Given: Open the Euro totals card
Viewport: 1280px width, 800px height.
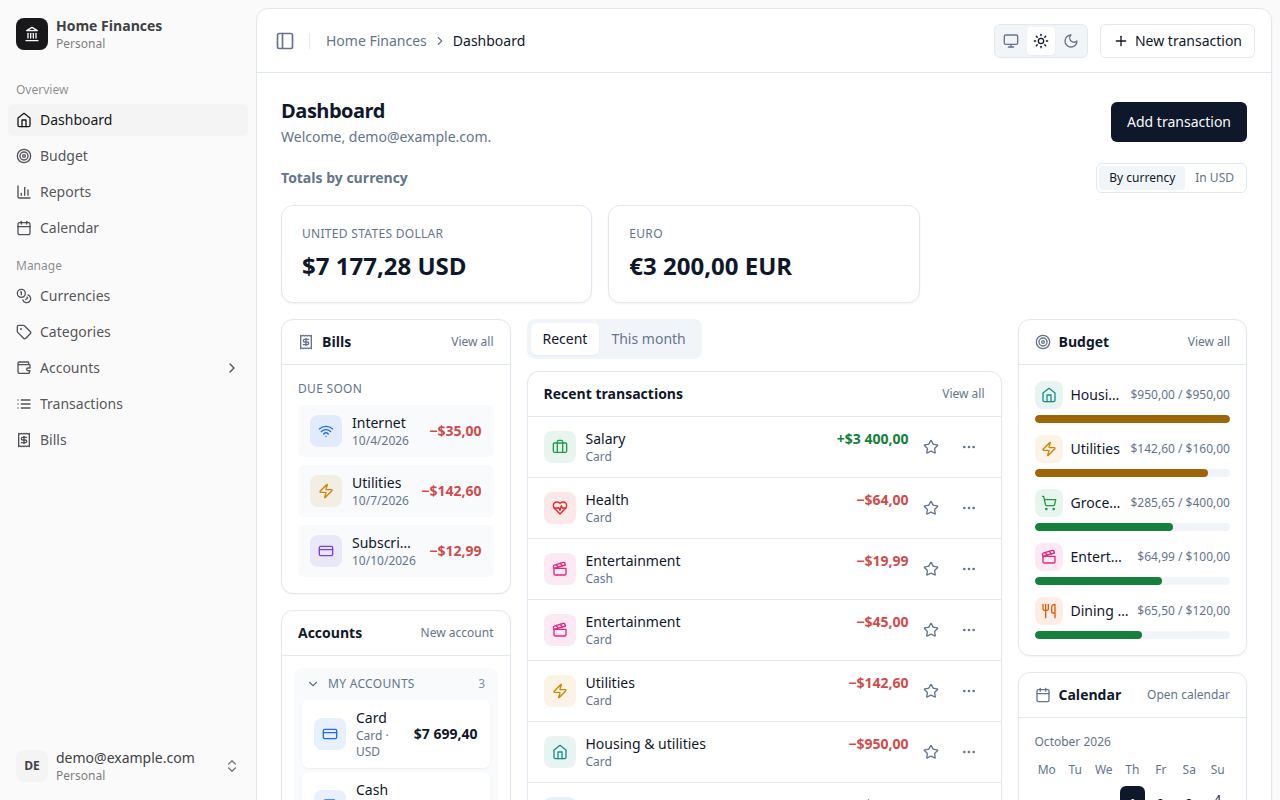Looking at the screenshot, I should (764, 254).
